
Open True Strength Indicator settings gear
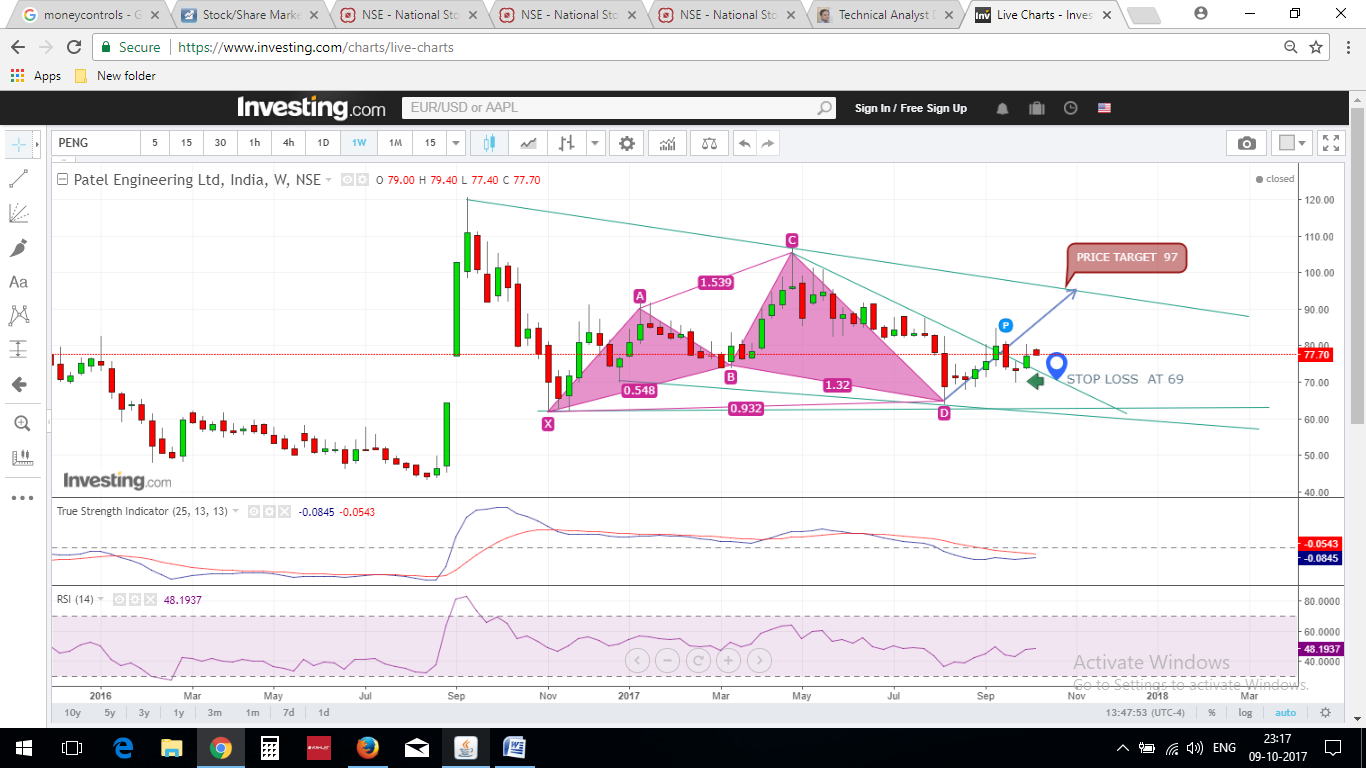269,511
